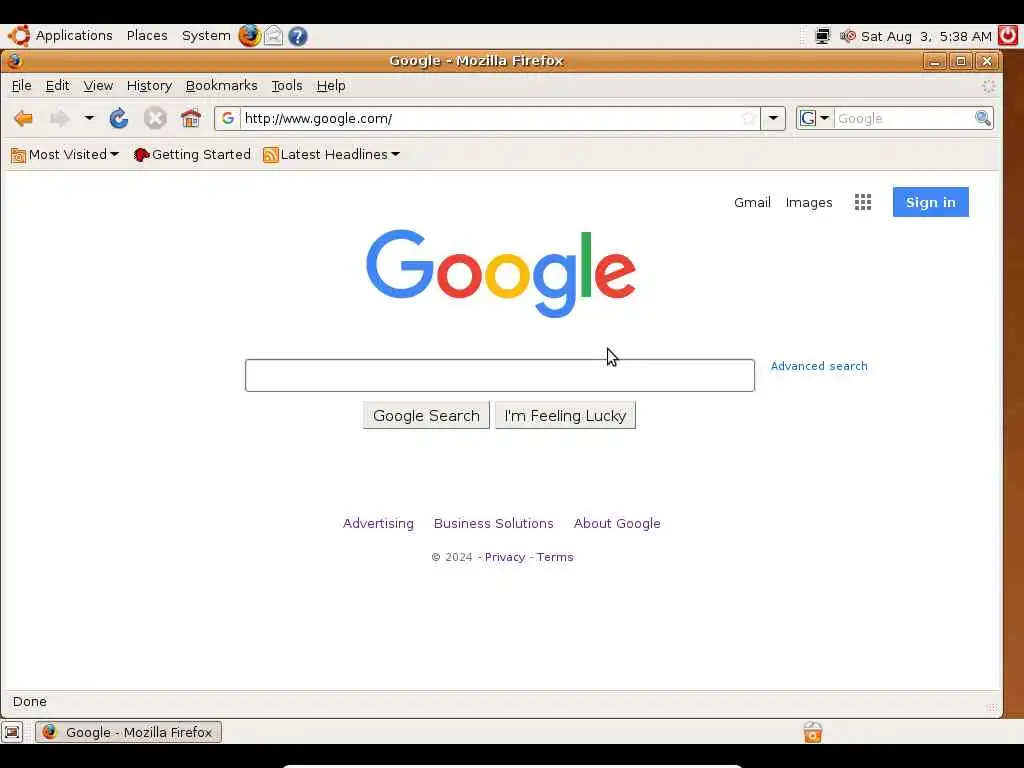Expand the Most Visited bookmarks folder
The width and height of the screenshot is (1024, 768).
click(x=65, y=155)
